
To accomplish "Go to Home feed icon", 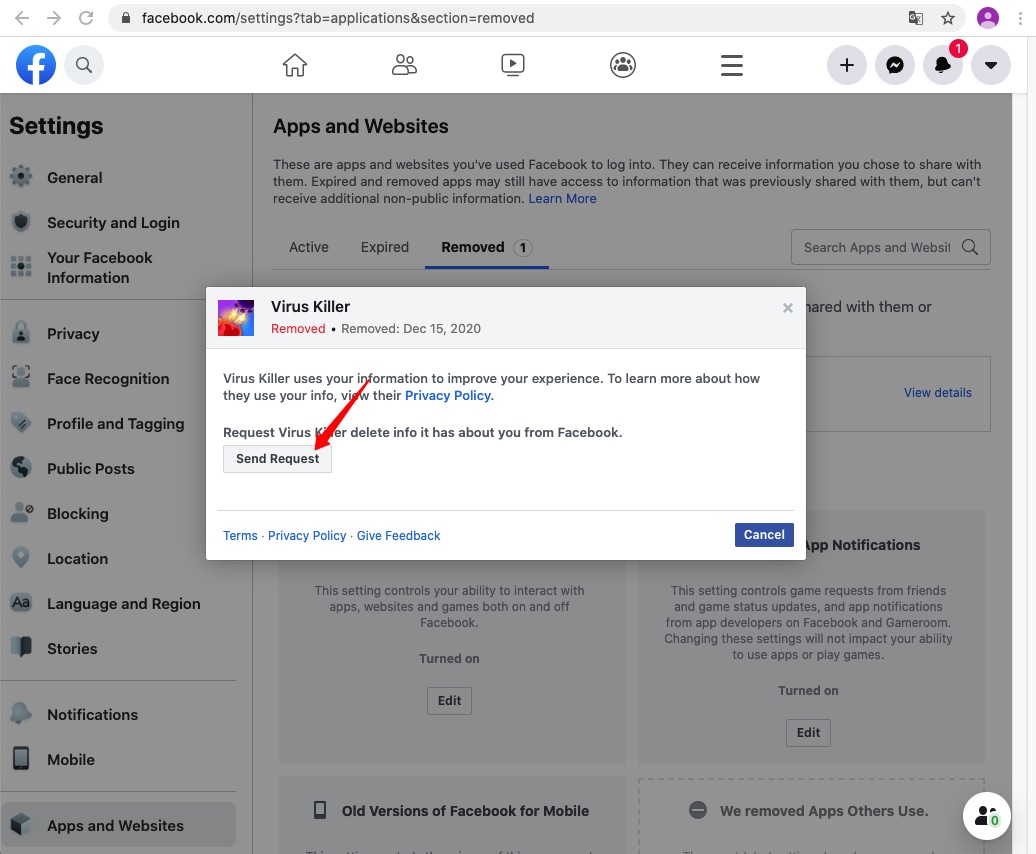I will click(x=295, y=65).
